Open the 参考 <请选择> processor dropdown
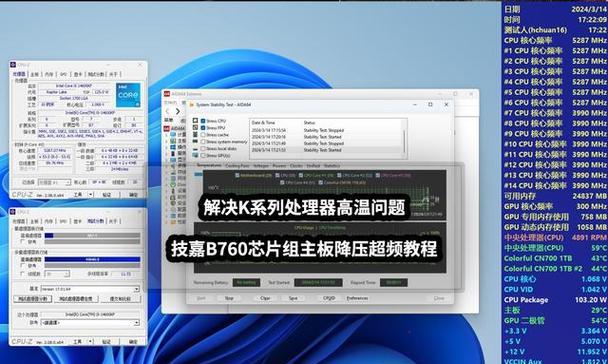 pos(90,323)
